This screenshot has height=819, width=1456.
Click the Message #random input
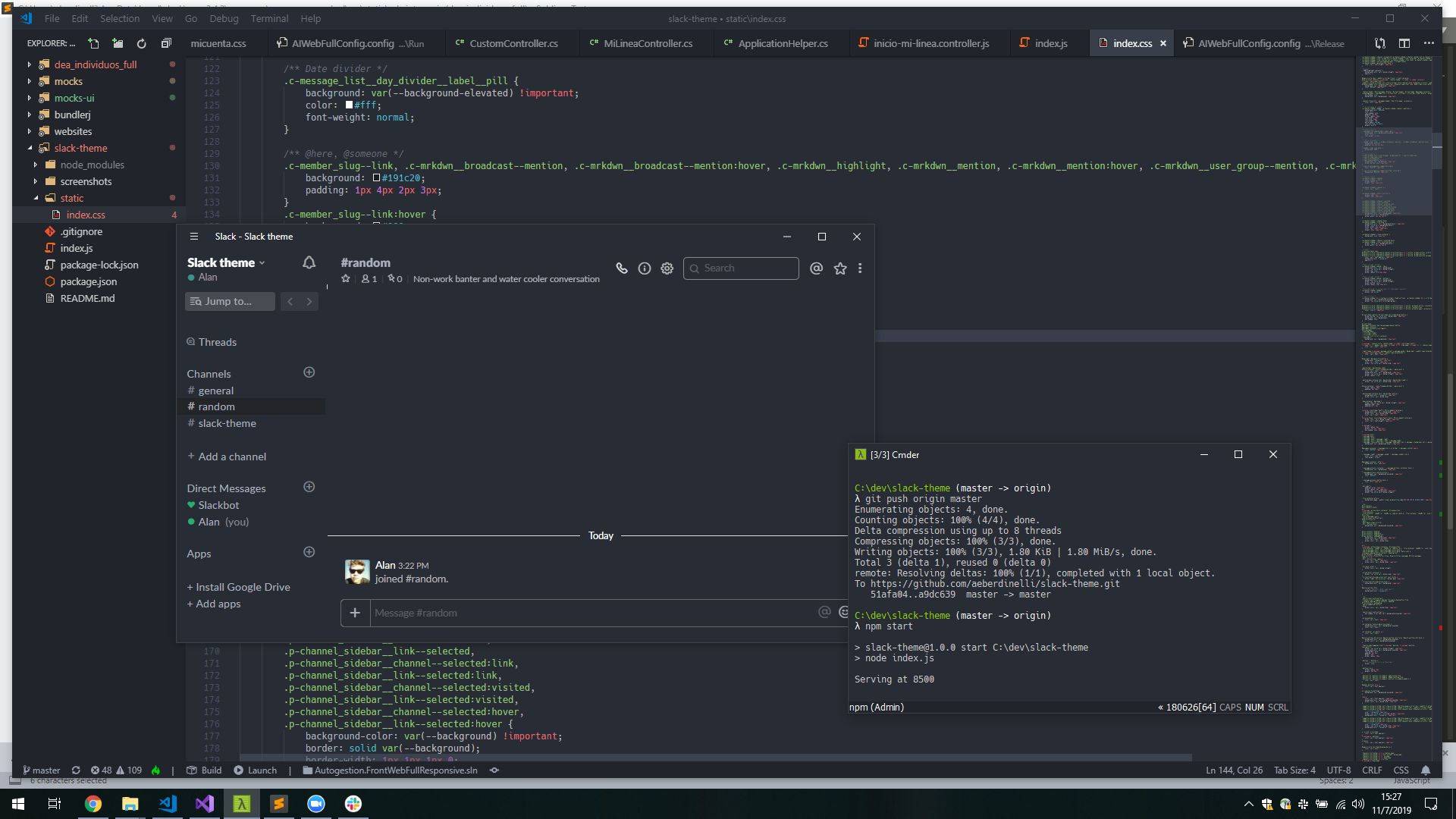[591, 613]
